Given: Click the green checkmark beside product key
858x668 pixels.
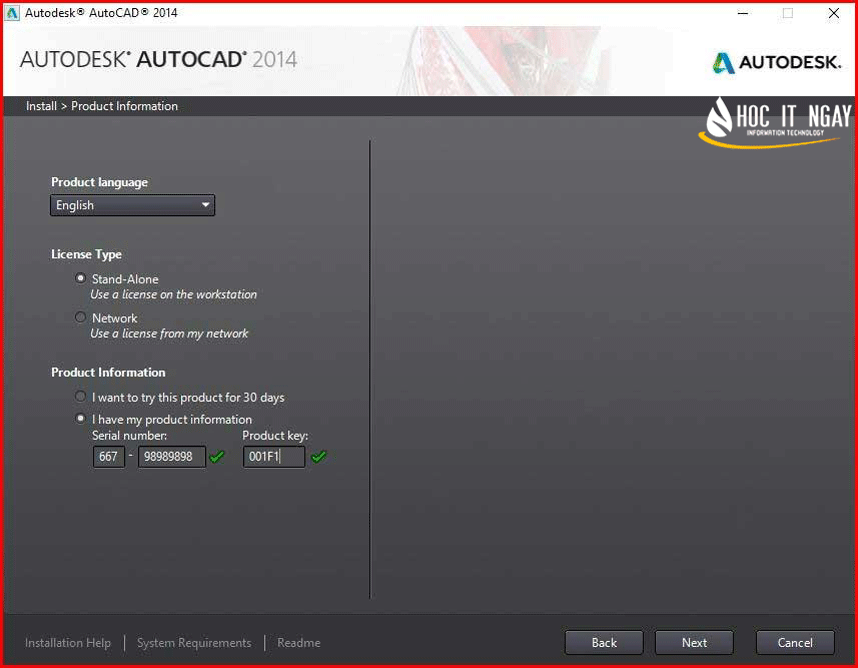Looking at the screenshot, I should click(318, 456).
